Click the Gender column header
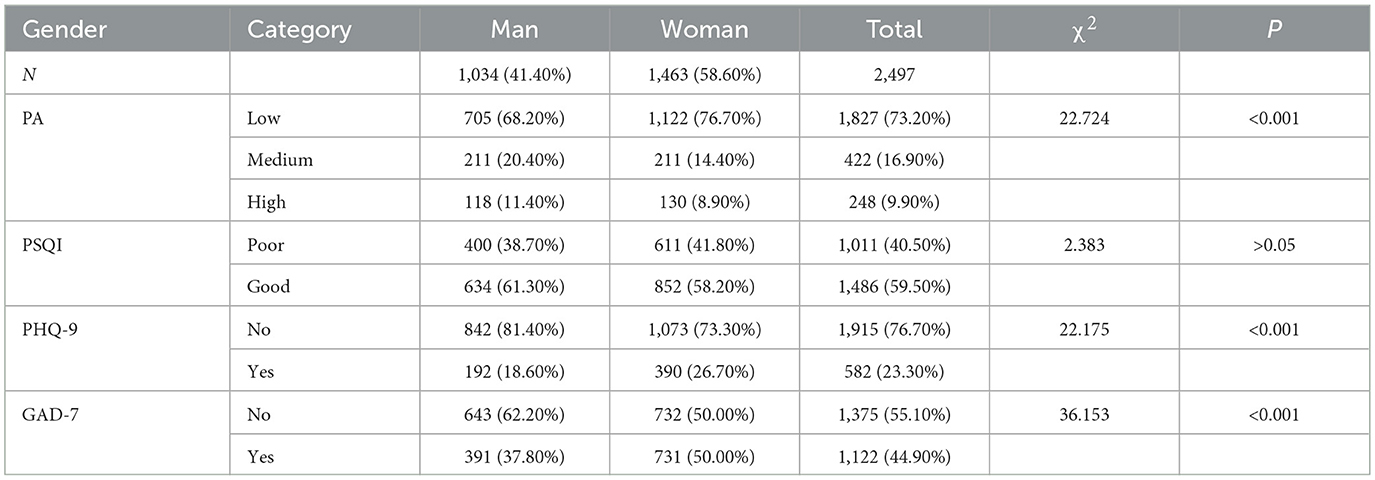The image size is (1375, 480). pyautogui.click(x=59, y=30)
